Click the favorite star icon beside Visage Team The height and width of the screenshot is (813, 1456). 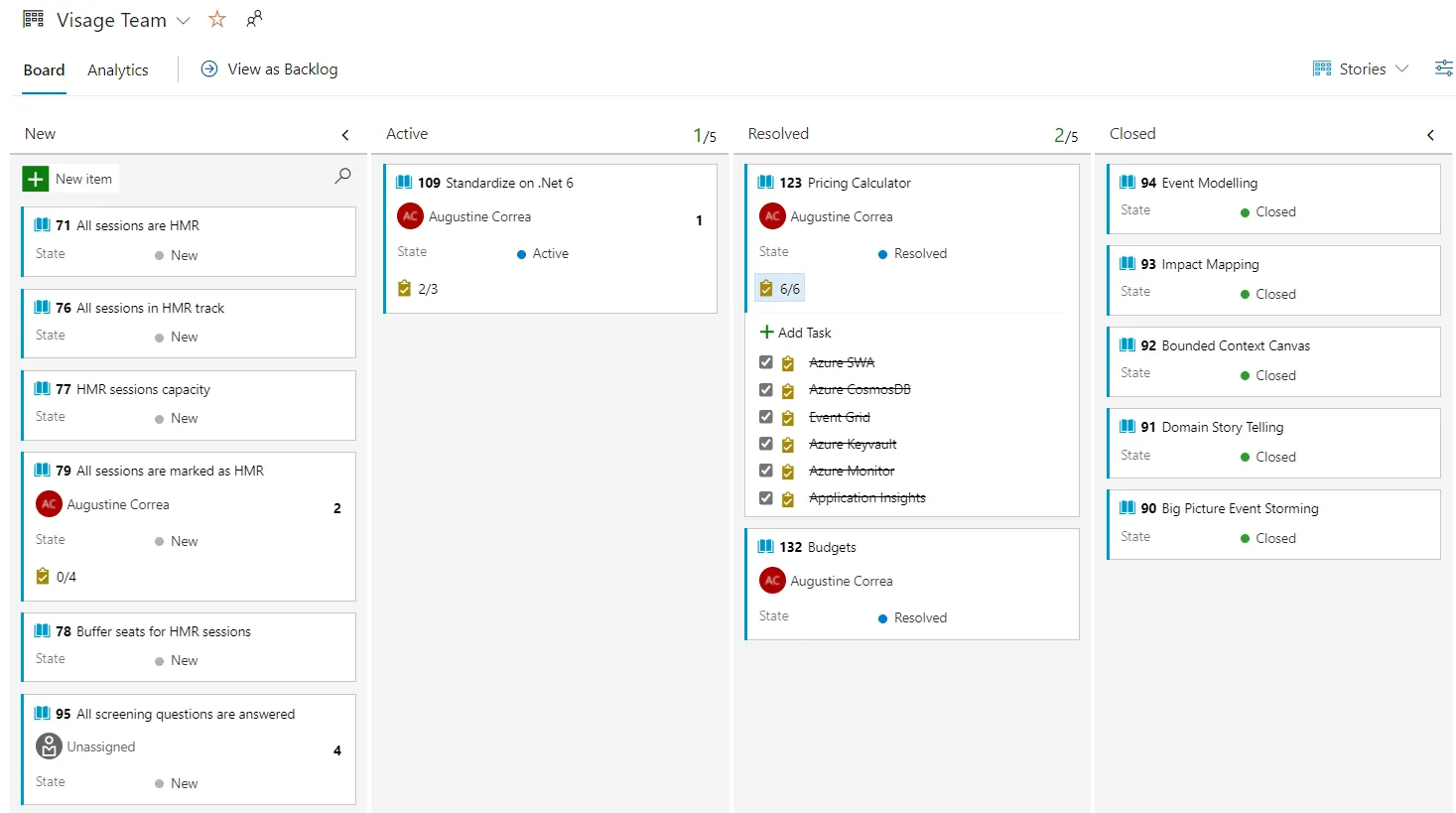(x=217, y=20)
